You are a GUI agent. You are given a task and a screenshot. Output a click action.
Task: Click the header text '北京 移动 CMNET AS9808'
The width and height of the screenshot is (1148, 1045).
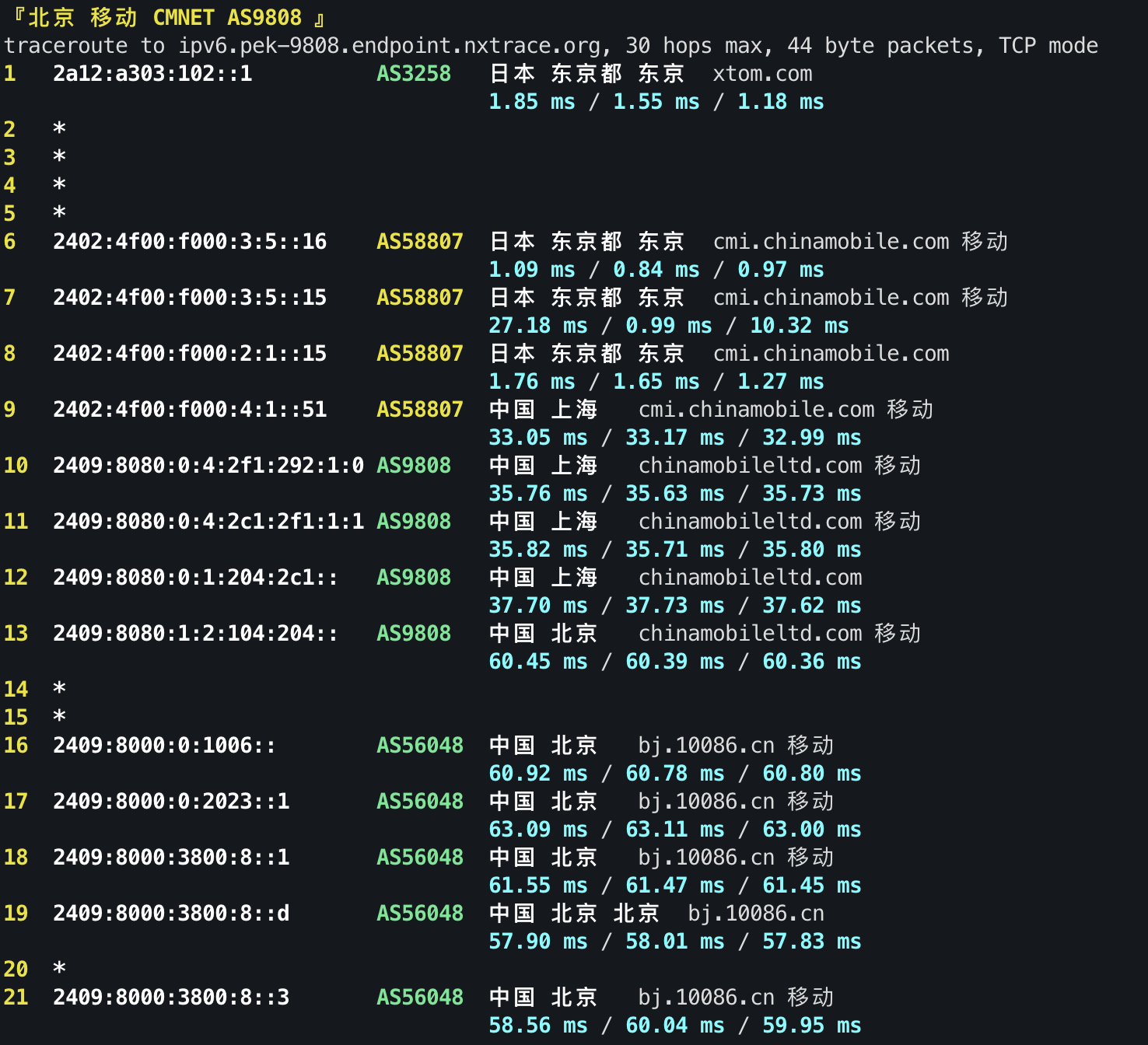(165, 17)
